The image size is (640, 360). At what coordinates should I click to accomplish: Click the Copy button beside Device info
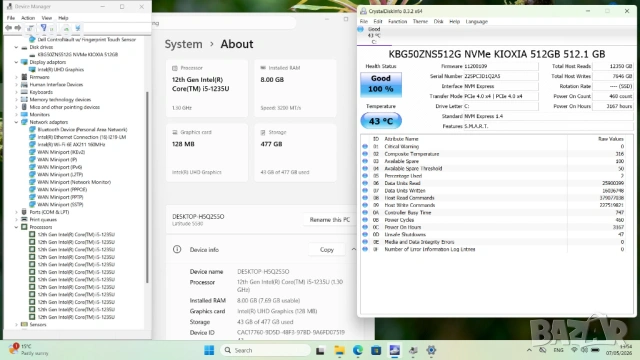click(327, 249)
